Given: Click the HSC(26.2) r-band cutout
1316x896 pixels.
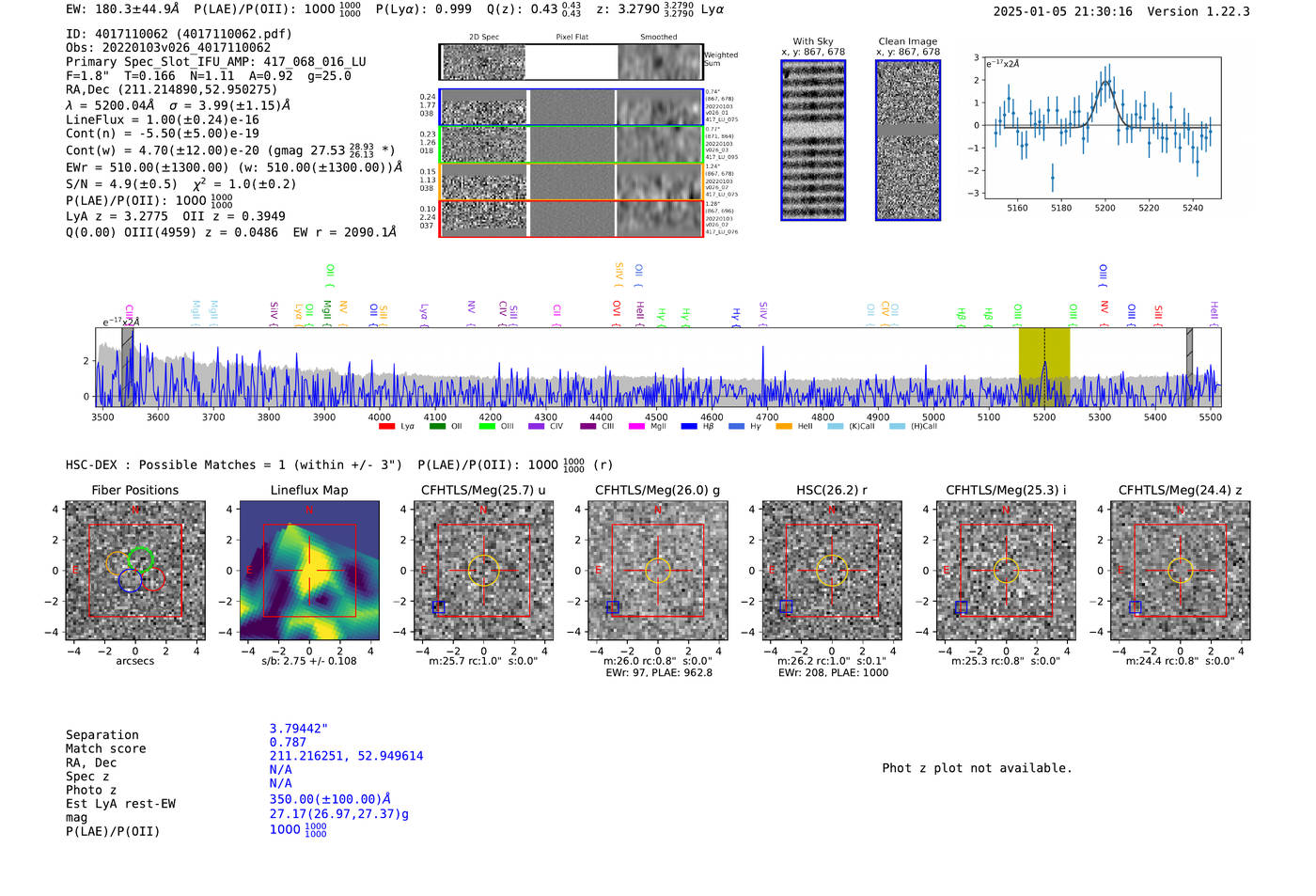Looking at the screenshot, I should [x=832, y=571].
